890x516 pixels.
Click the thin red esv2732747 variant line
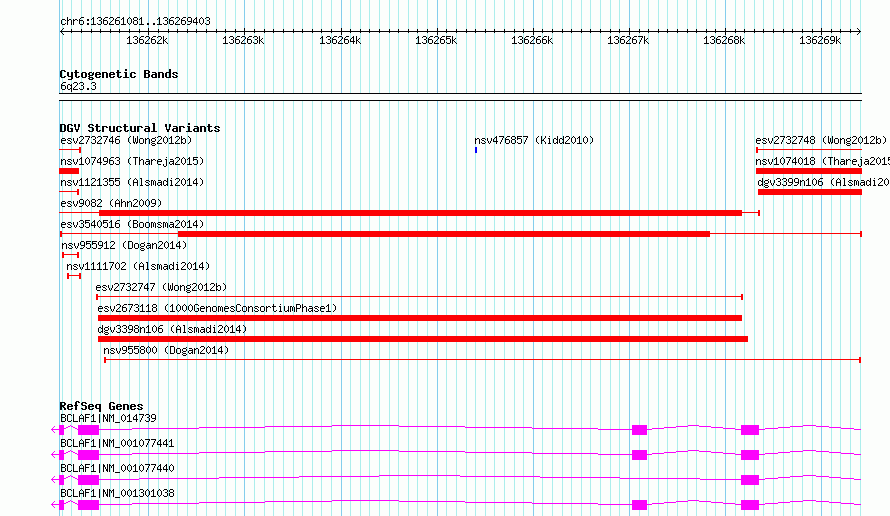coord(419,297)
